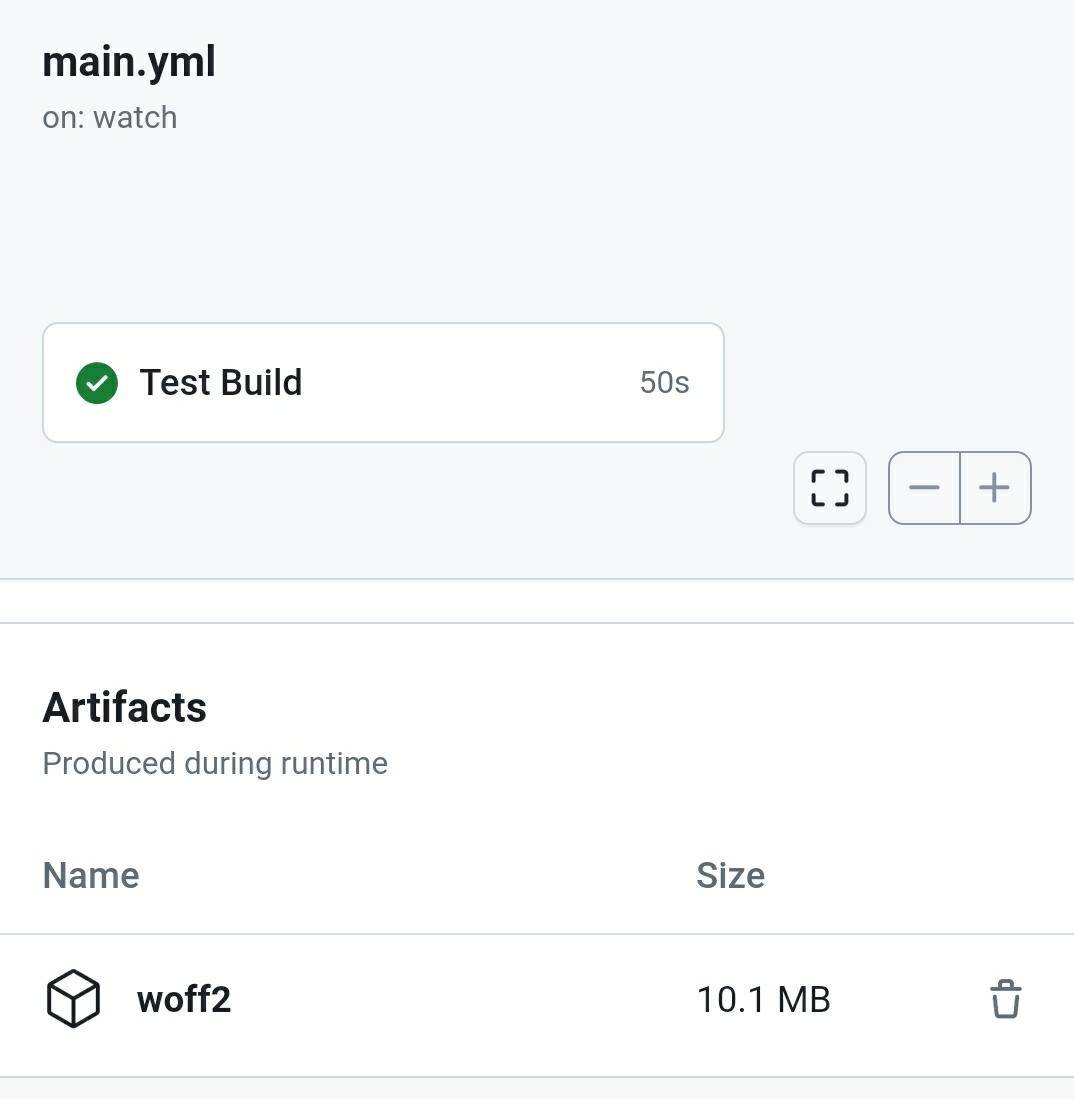
Task: Download the woff2 artifact
Action: click(x=184, y=999)
